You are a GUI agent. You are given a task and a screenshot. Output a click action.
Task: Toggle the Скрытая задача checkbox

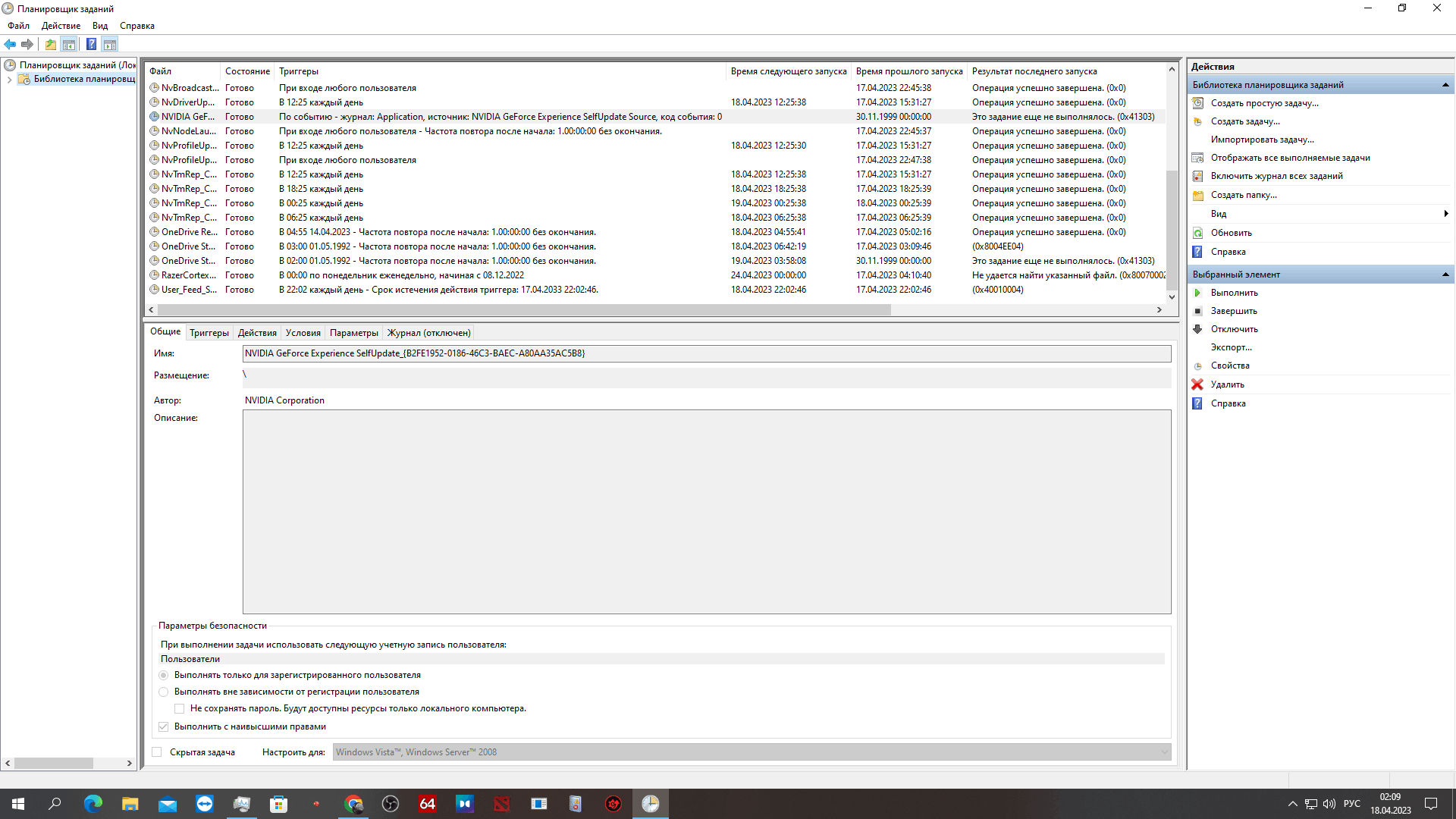point(157,752)
